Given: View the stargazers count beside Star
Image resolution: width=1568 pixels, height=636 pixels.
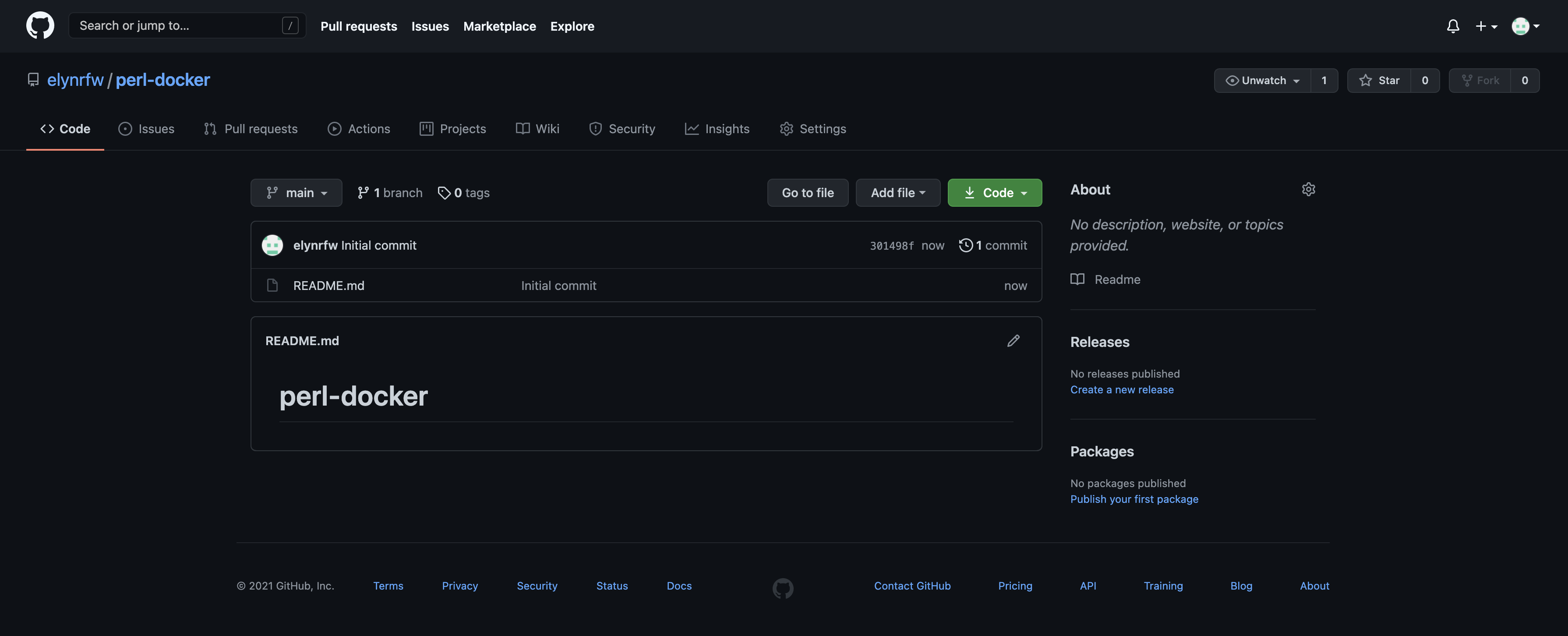Looking at the screenshot, I should [1424, 80].
